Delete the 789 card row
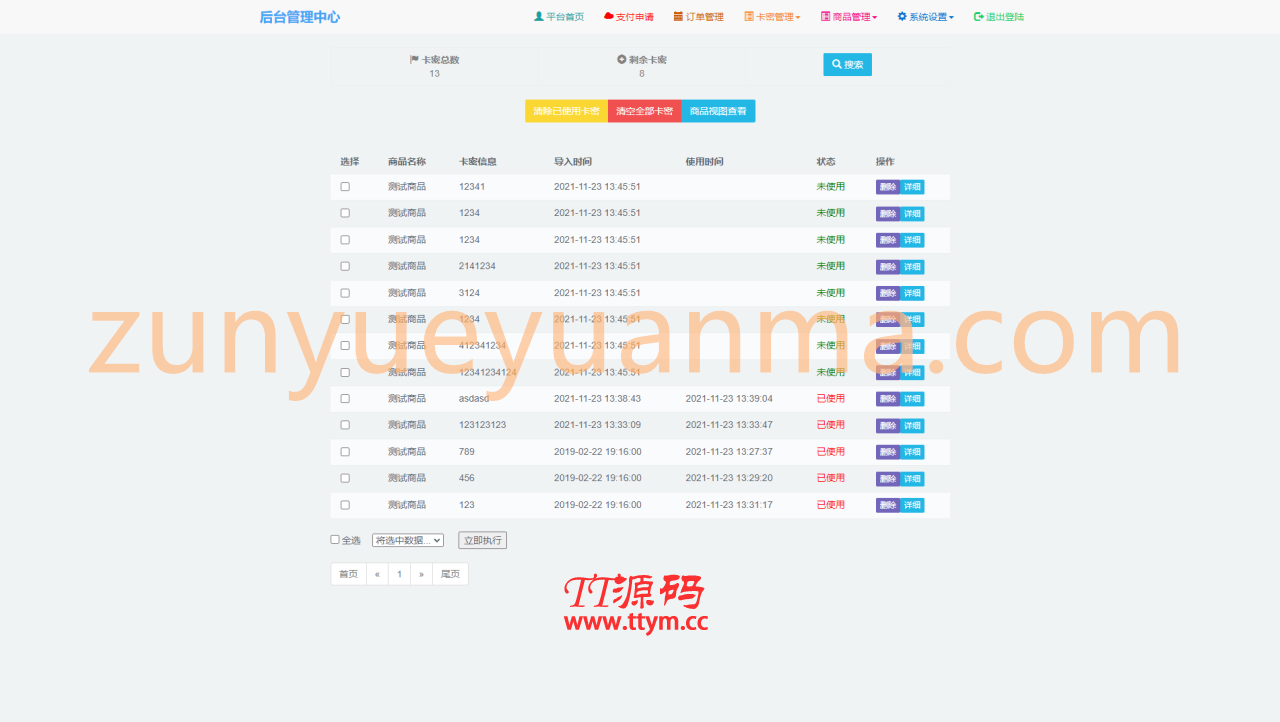 (888, 452)
